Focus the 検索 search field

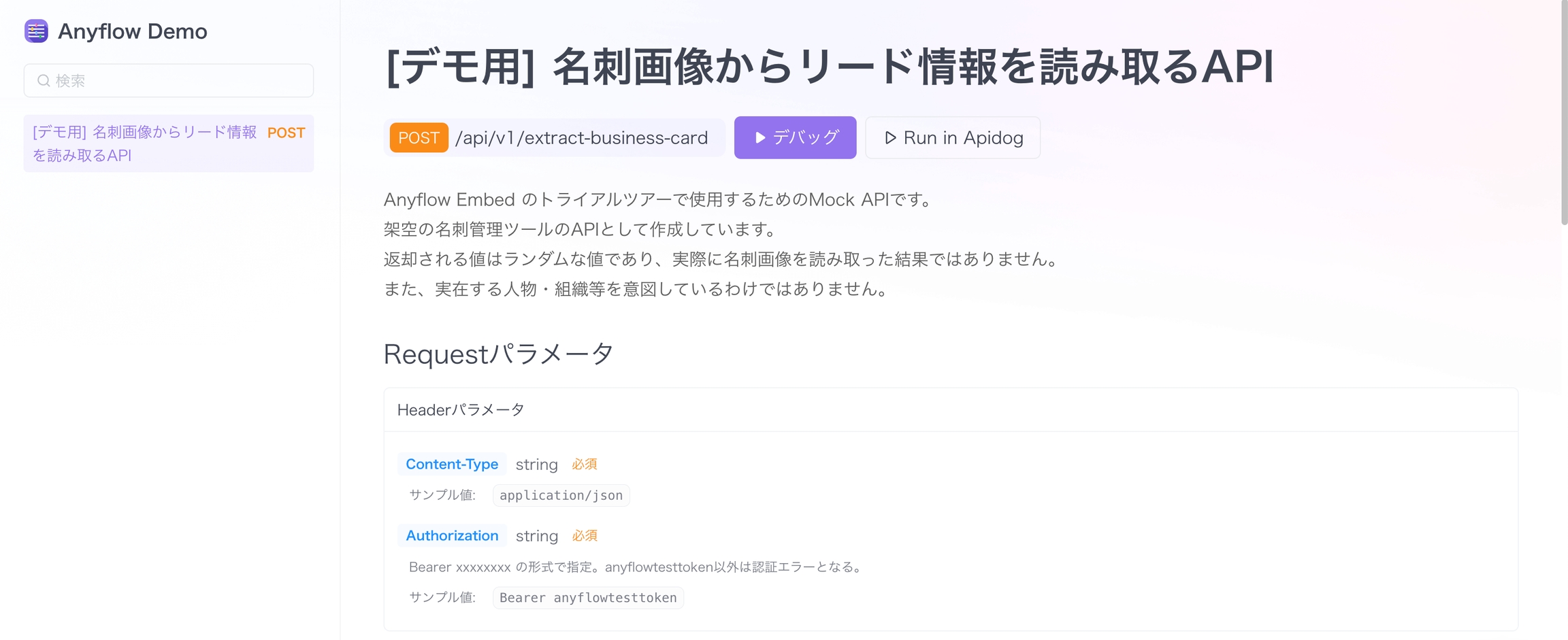177,81
